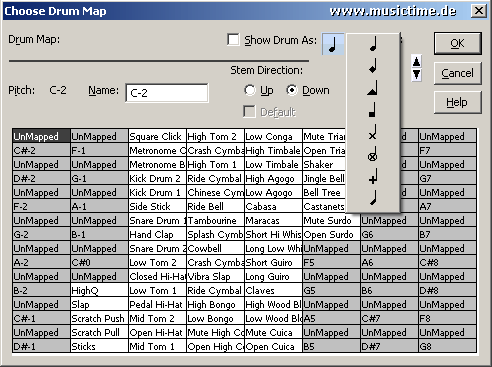Viewport: 492px width, 367px height.
Task: Select the Shaker cell
Action: click(324, 164)
